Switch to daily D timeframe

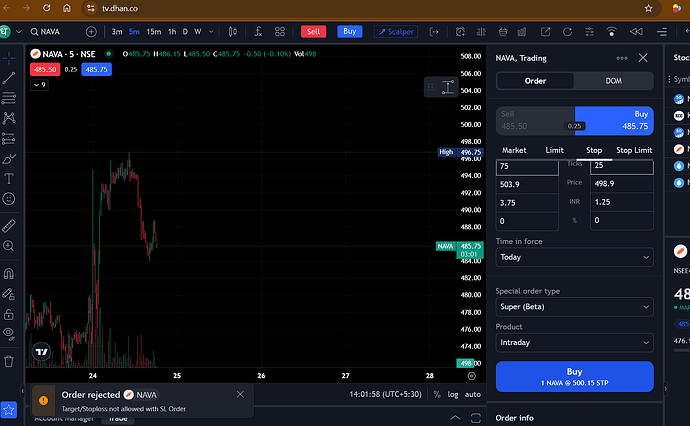click(x=185, y=32)
